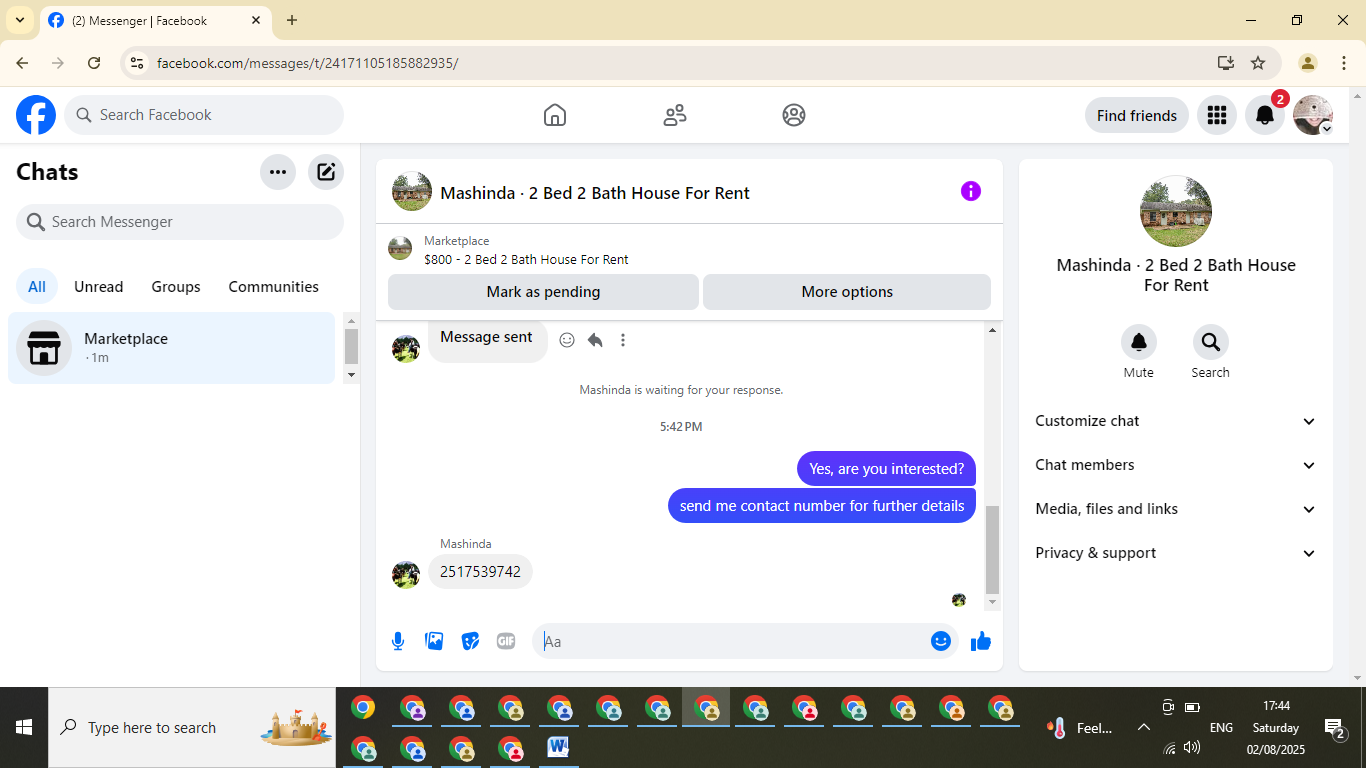Click Find friends button

pos(1137,115)
